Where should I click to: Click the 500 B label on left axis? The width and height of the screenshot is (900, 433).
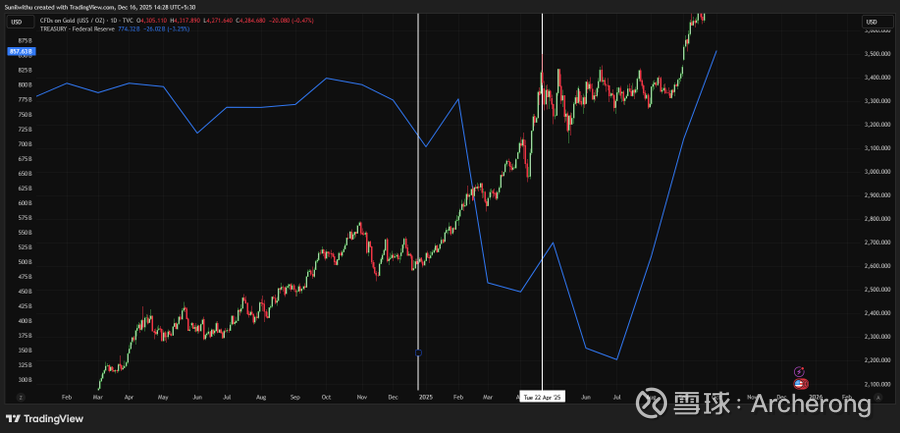(x=25, y=262)
